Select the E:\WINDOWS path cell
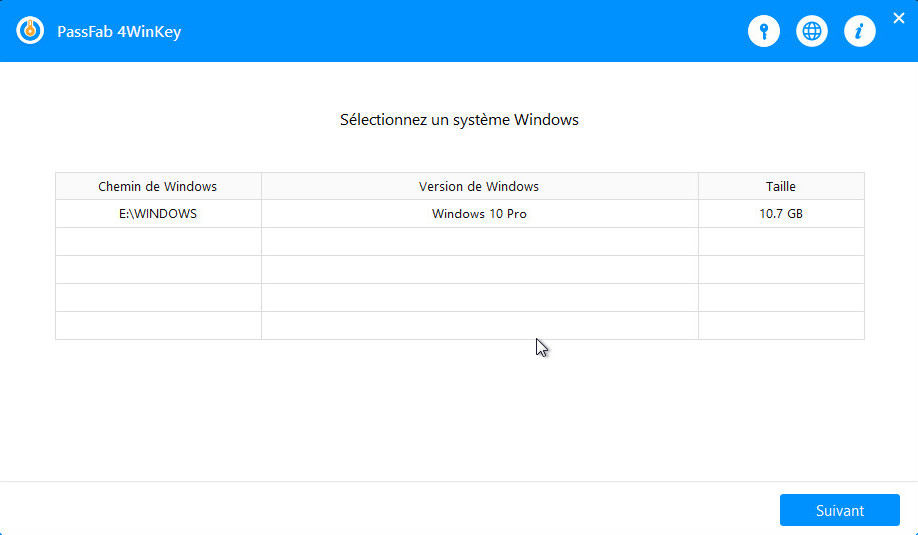 coord(158,214)
